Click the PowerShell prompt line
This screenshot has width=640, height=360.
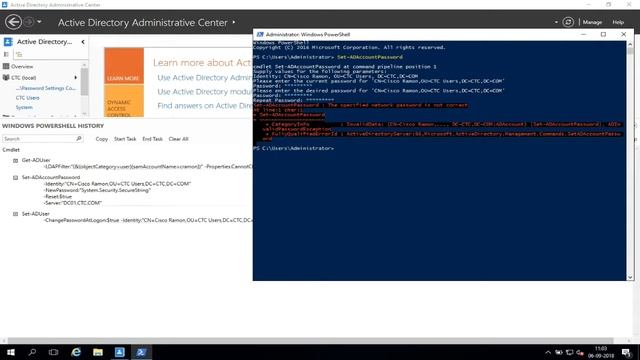point(293,149)
